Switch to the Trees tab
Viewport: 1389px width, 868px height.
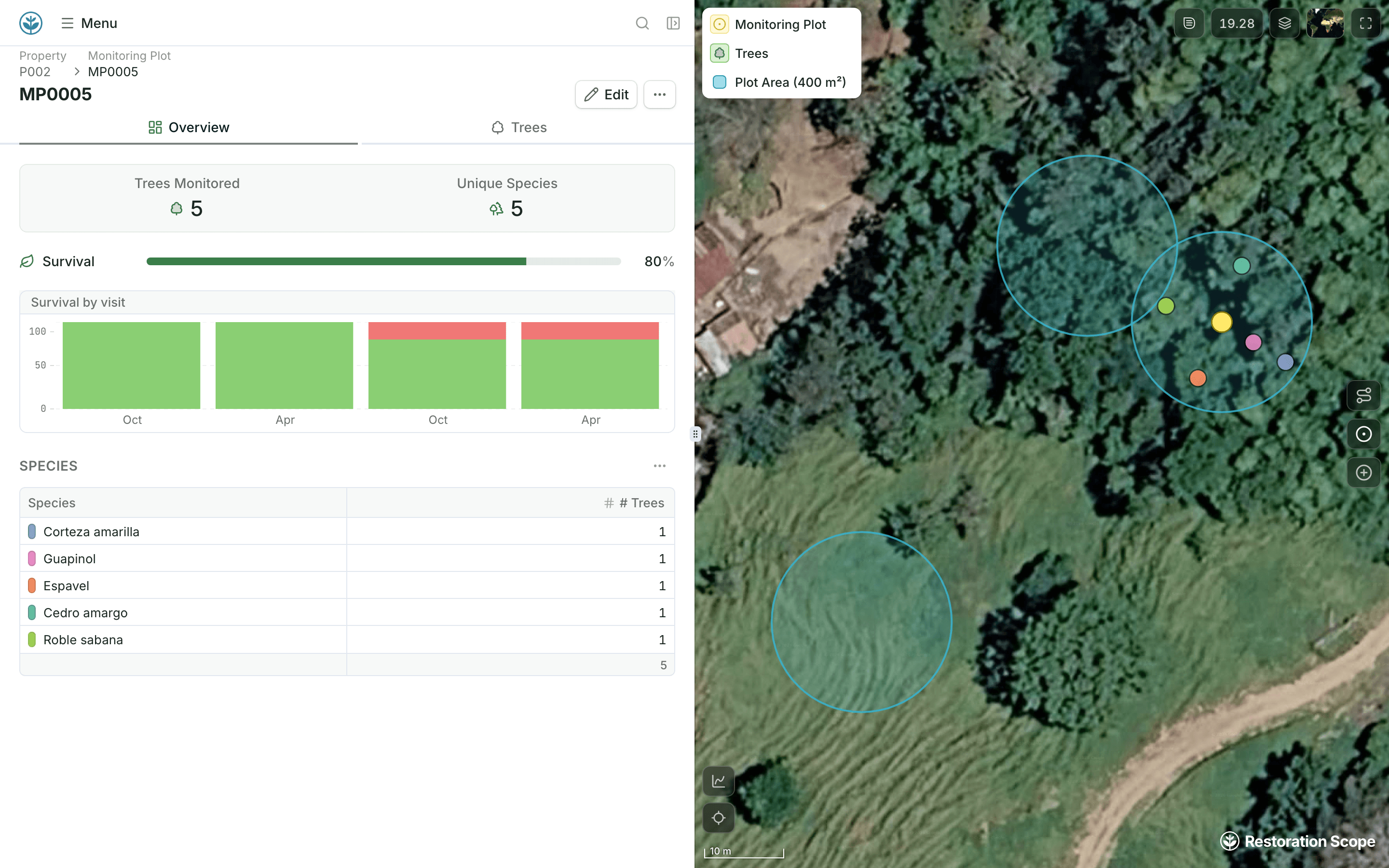(519, 127)
